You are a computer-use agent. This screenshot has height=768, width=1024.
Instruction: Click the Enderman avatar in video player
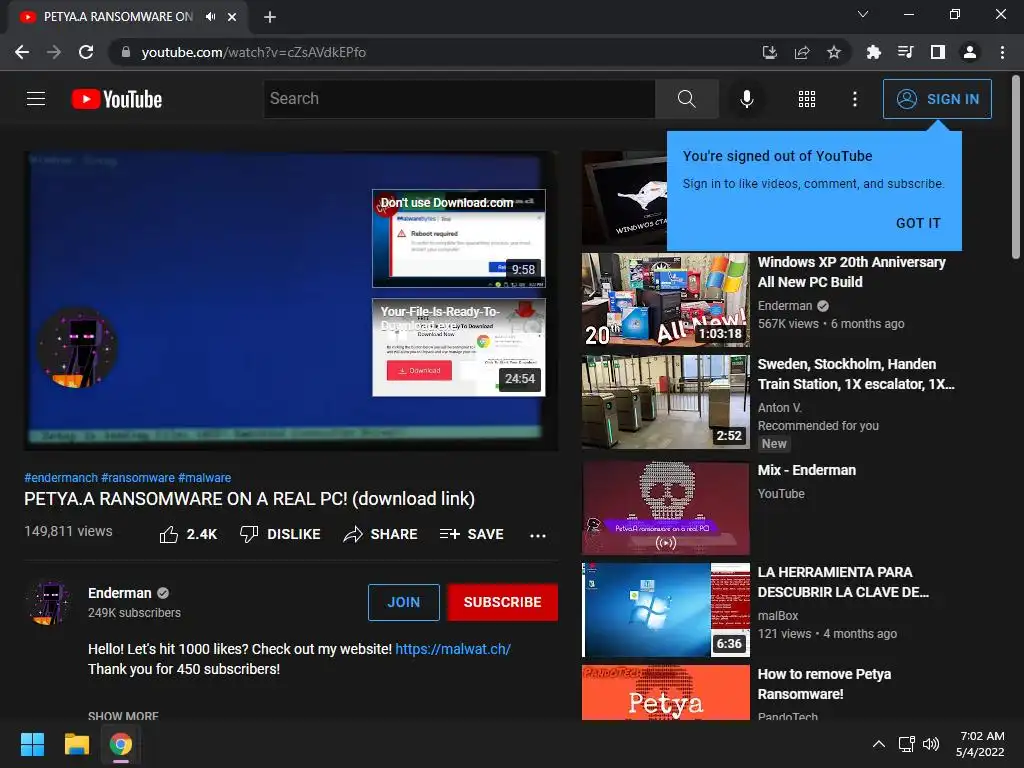(77, 347)
